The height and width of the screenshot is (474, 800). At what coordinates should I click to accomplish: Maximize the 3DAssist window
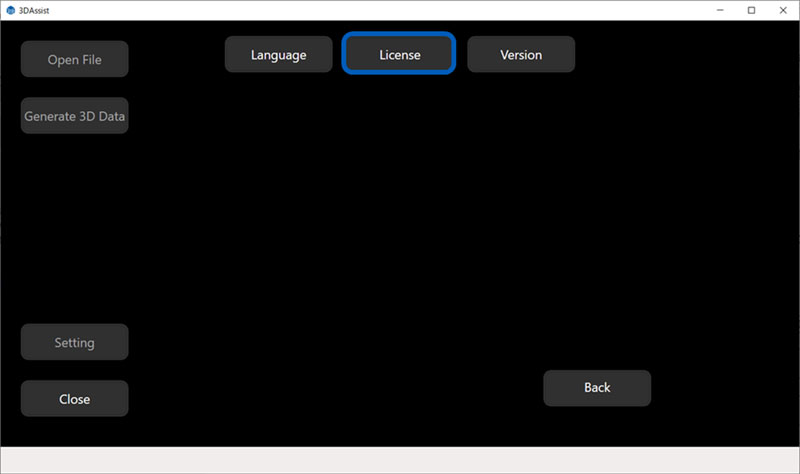751,10
